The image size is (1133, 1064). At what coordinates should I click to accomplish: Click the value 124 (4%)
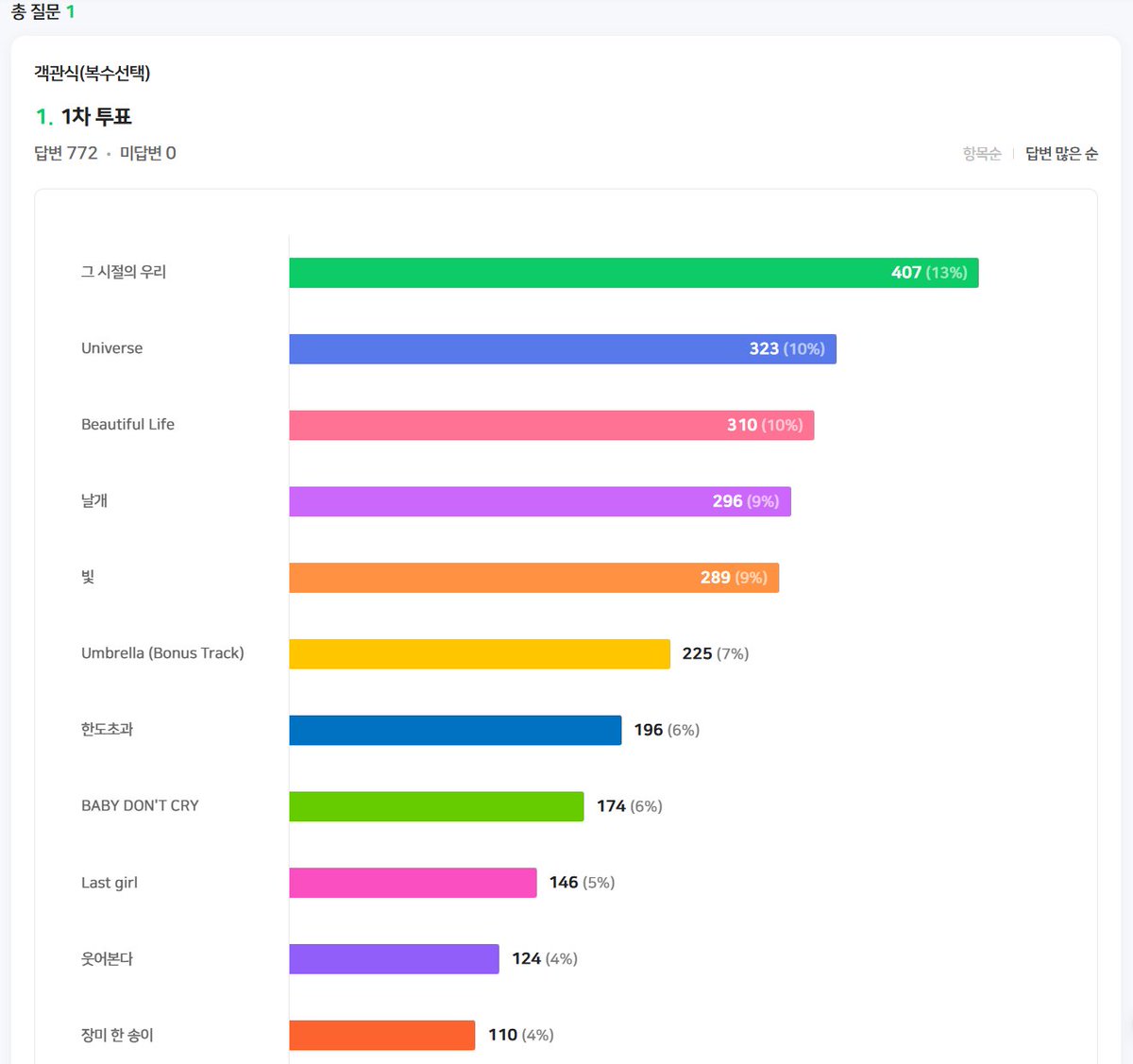(545, 959)
